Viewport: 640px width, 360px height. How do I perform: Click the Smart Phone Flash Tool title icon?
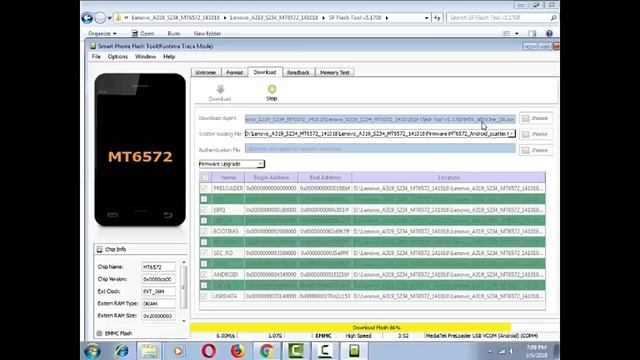click(93, 46)
